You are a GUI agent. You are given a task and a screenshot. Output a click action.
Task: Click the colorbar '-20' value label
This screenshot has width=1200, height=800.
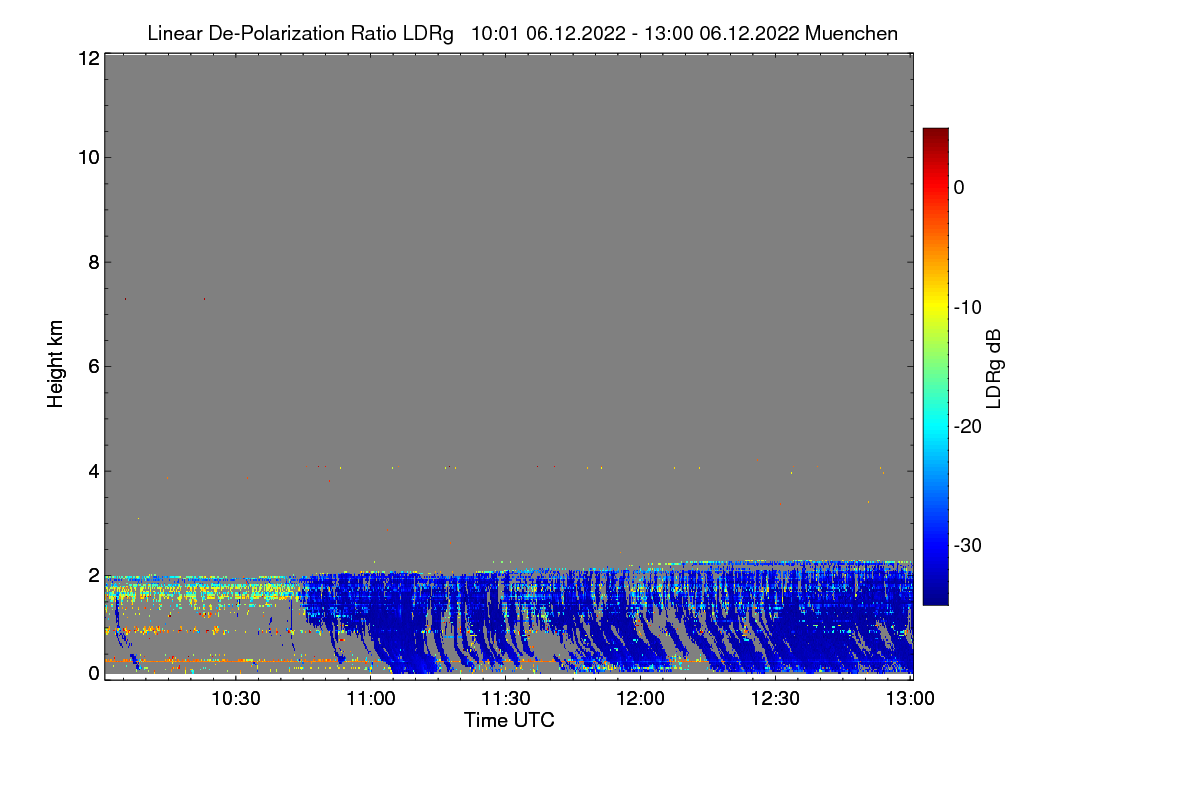968,426
